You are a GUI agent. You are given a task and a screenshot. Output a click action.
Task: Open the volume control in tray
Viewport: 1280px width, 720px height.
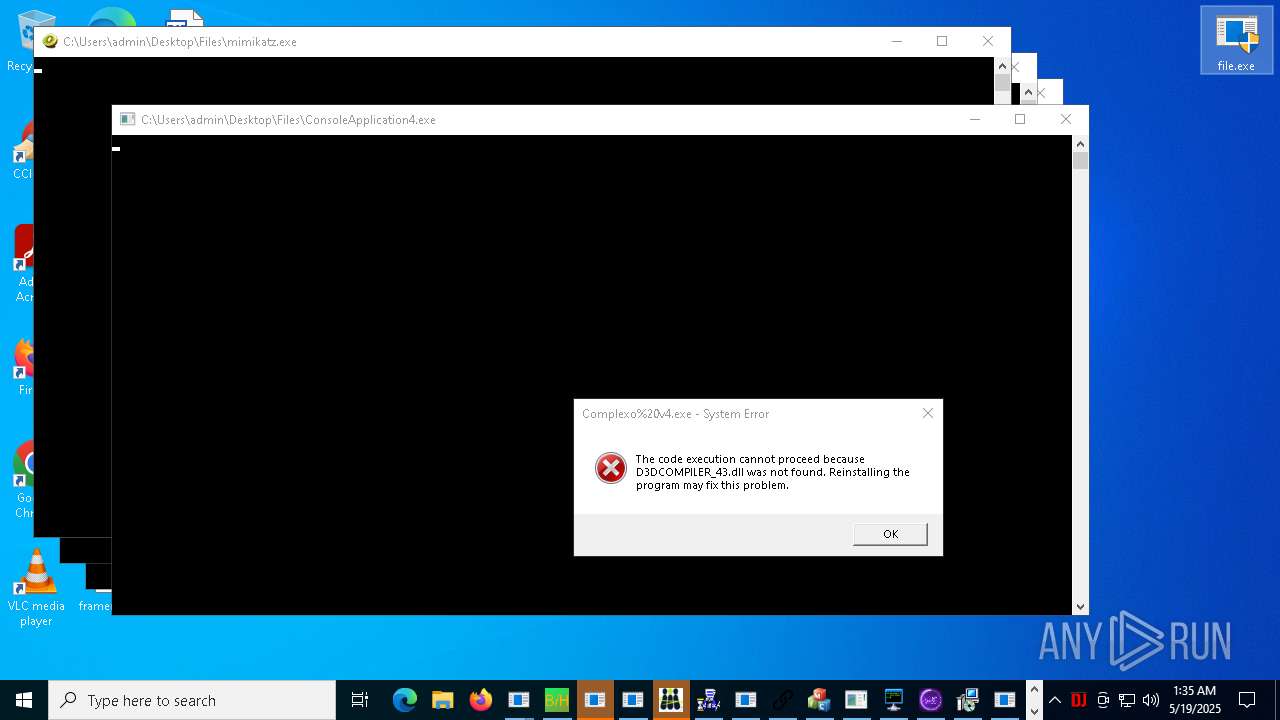tap(1151, 700)
